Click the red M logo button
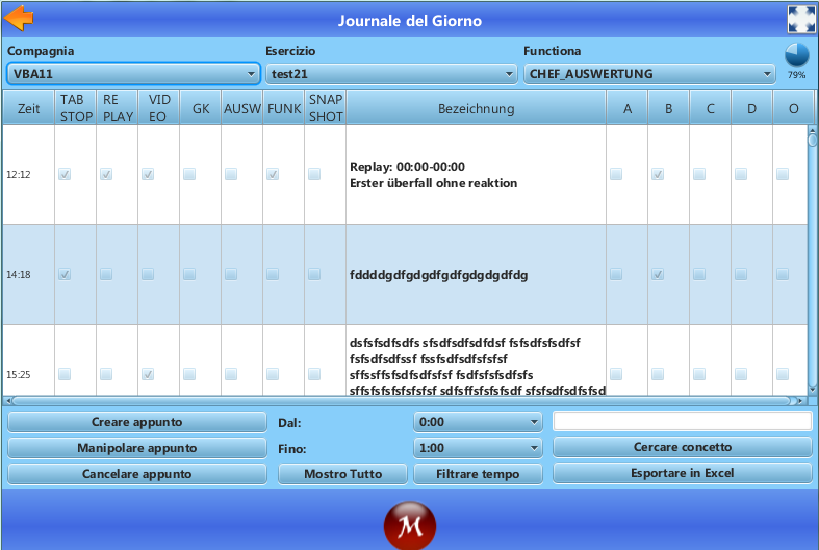819x550 pixels. tap(409, 524)
